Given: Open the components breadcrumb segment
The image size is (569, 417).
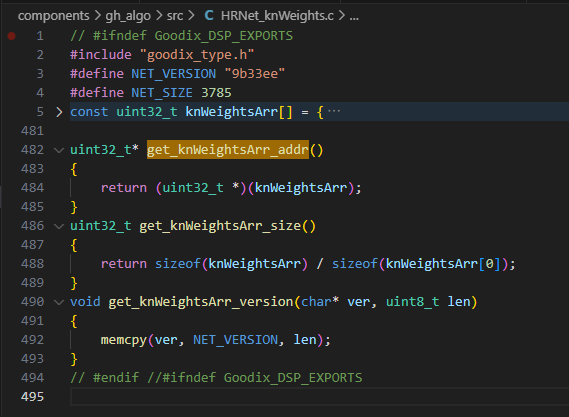Looking at the screenshot, I should pyautogui.click(x=53, y=16).
